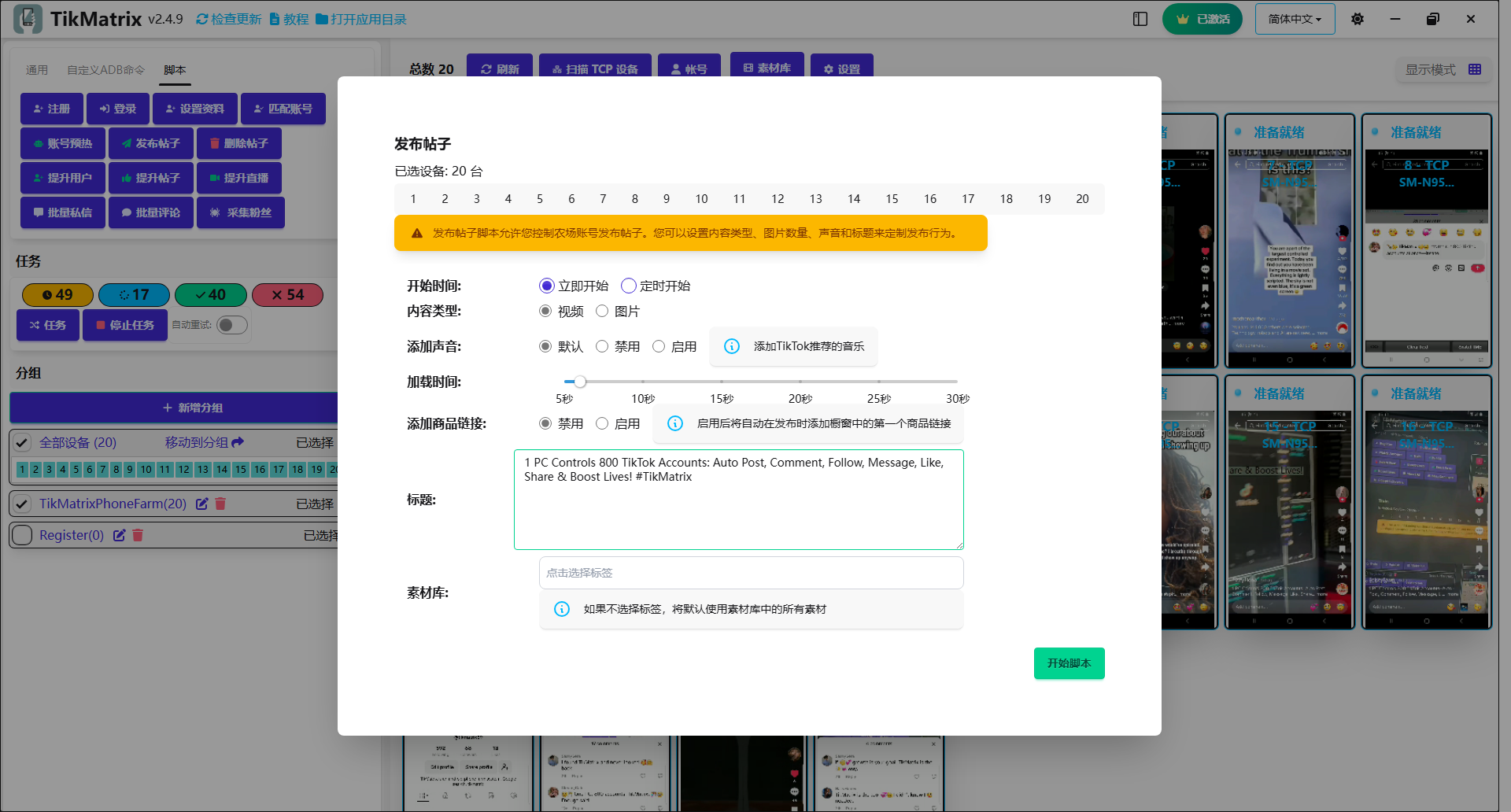
Task: Edit the Register(0) group pencil icon
Action: [x=120, y=535]
